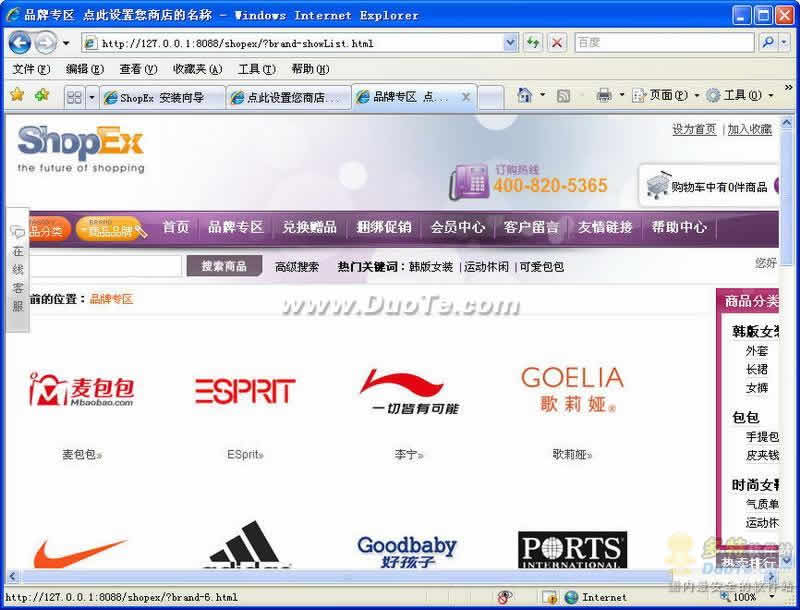Click the Add to Favorites star-plus icon
The width and height of the screenshot is (800, 610).
pos(42,95)
